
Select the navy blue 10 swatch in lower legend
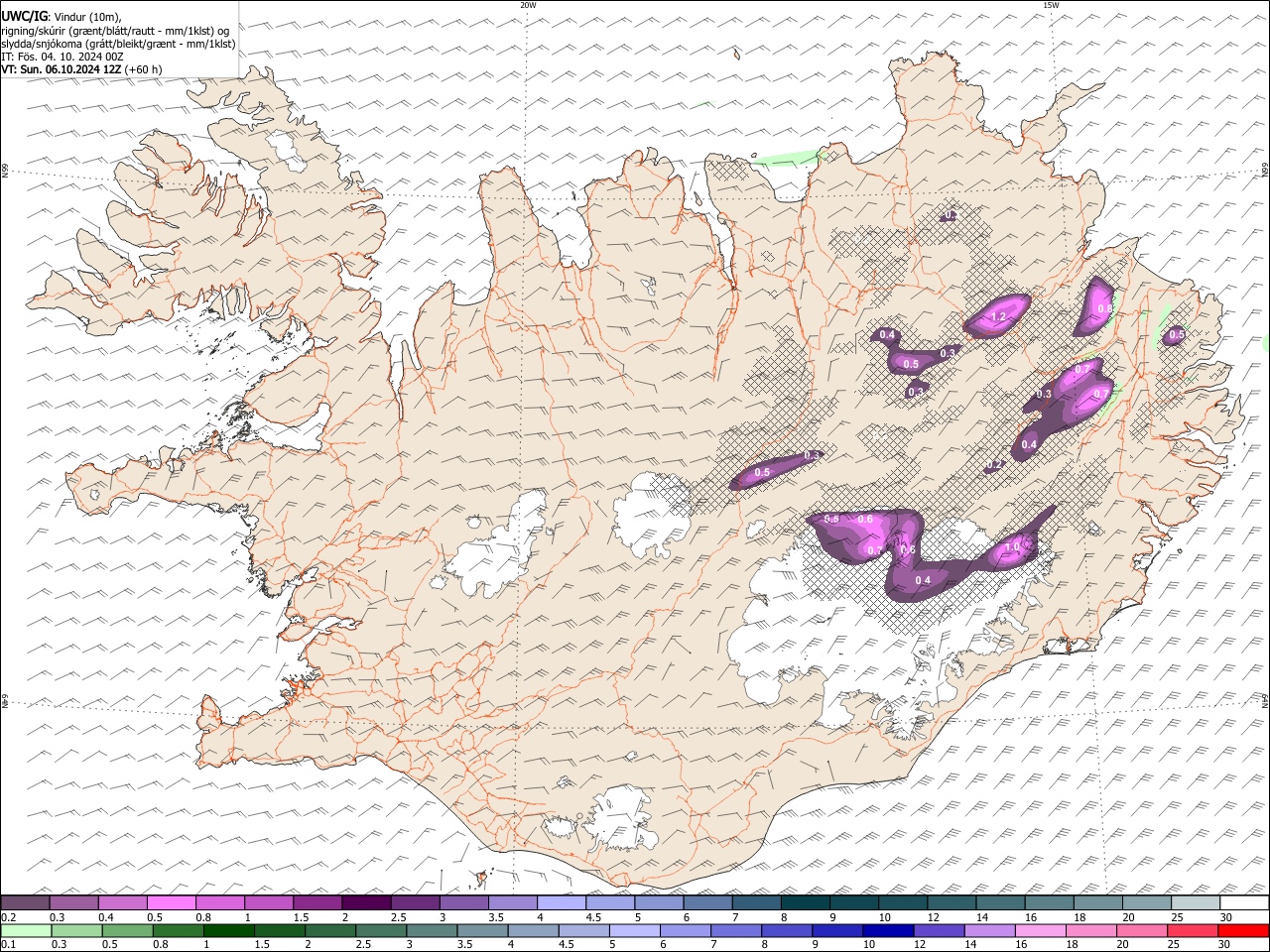pyautogui.click(x=887, y=931)
